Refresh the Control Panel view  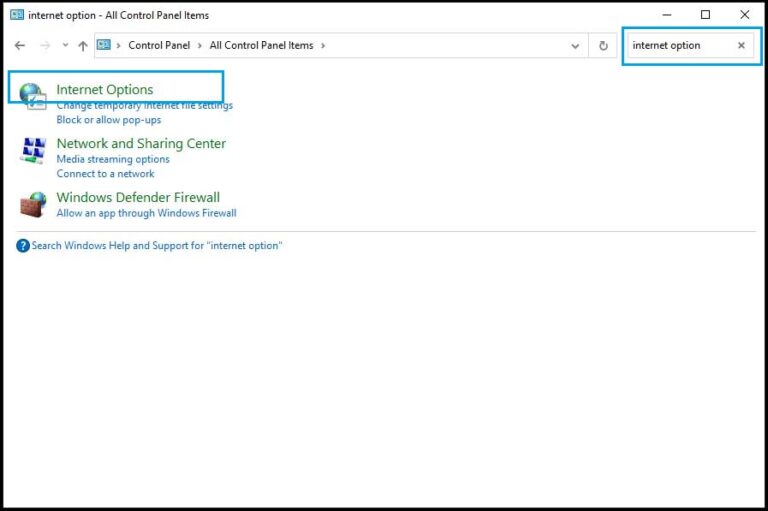tap(603, 46)
